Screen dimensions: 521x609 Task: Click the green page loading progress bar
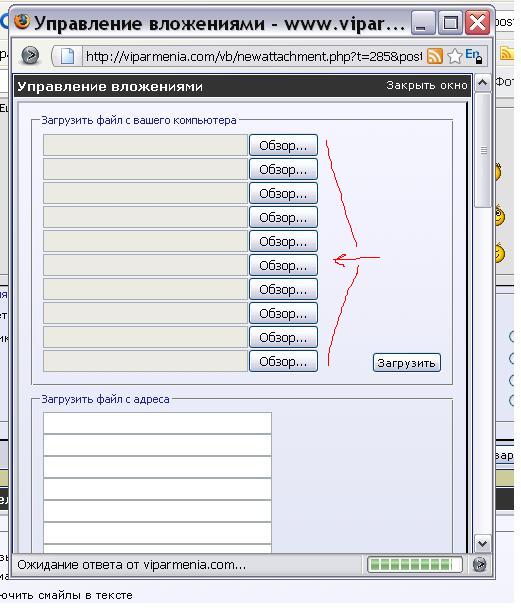[x=415, y=564]
